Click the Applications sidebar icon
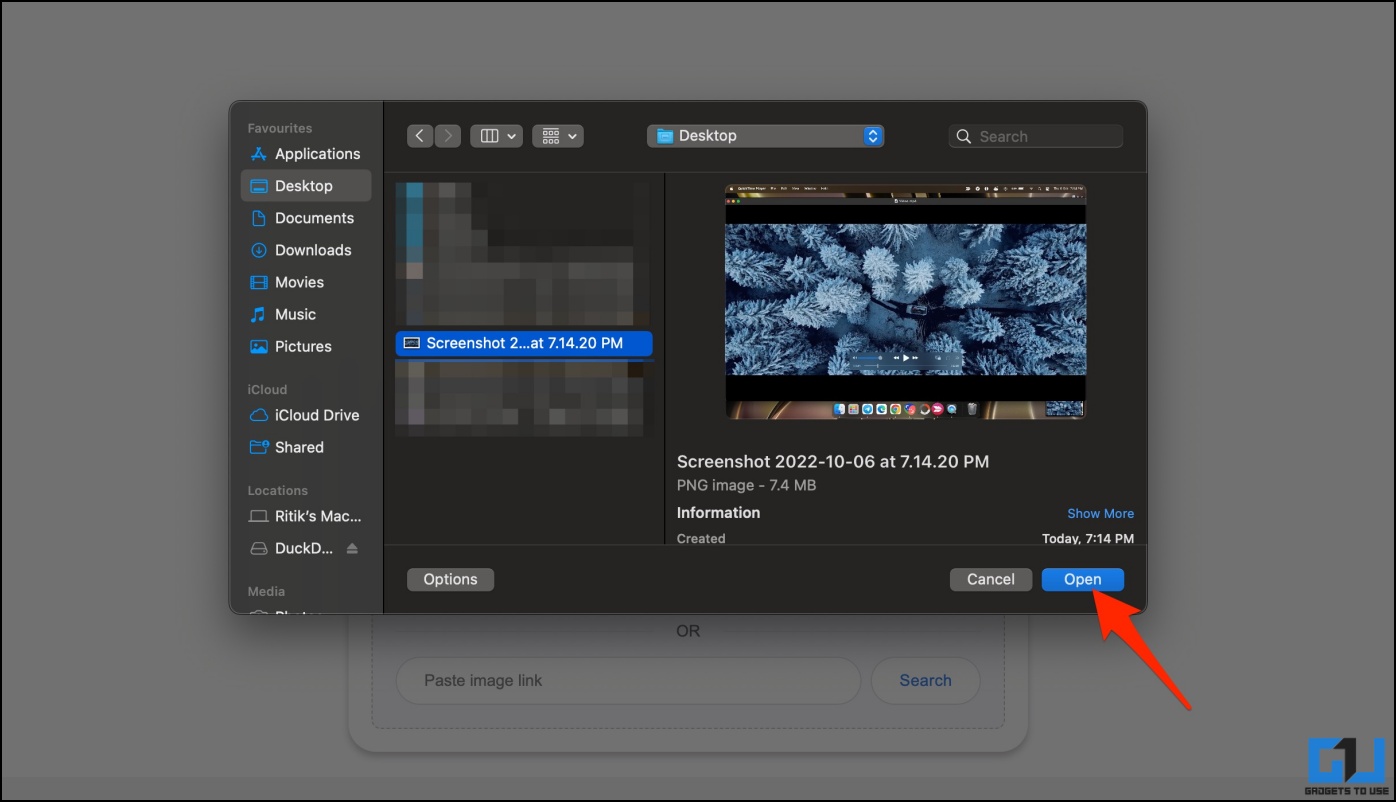The width and height of the screenshot is (1396, 802). [259, 154]
